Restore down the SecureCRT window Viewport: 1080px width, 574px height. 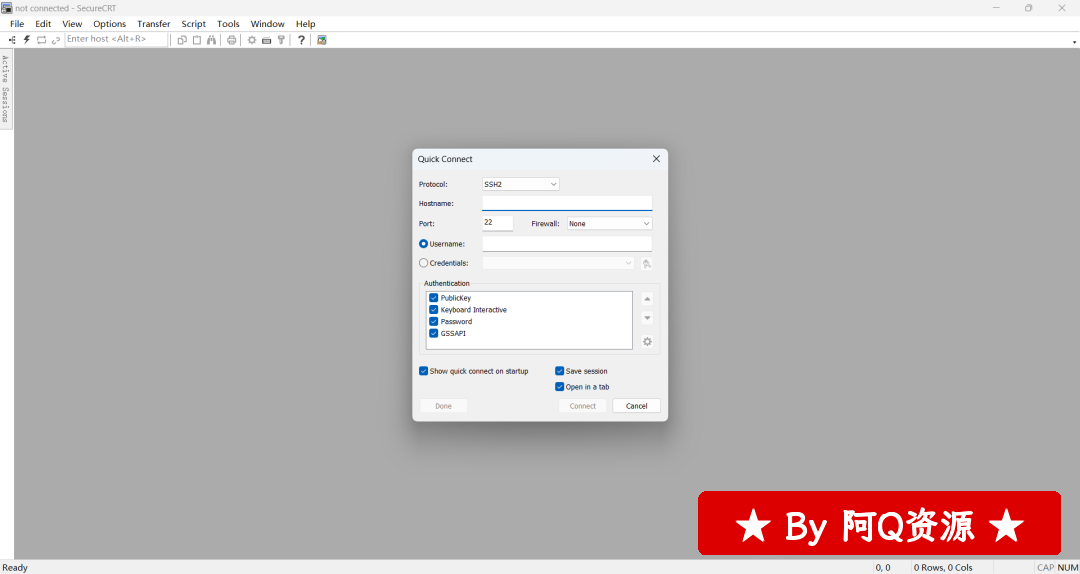pos(1028,8)
